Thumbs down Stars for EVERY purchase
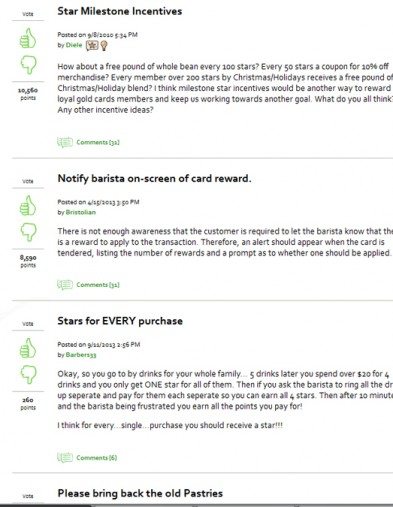The height and width of the screenshot is (507, 393). coord(29,374)
